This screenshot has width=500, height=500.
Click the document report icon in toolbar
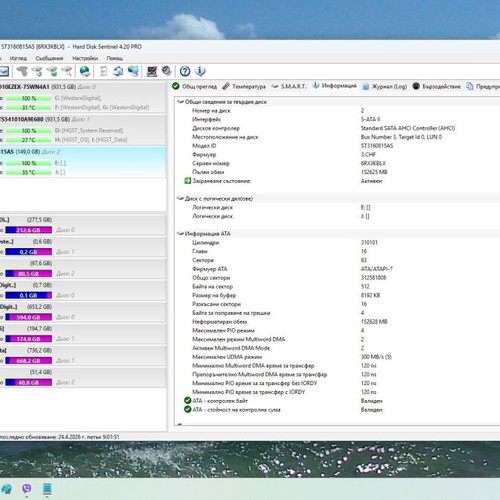click(104, 71)
